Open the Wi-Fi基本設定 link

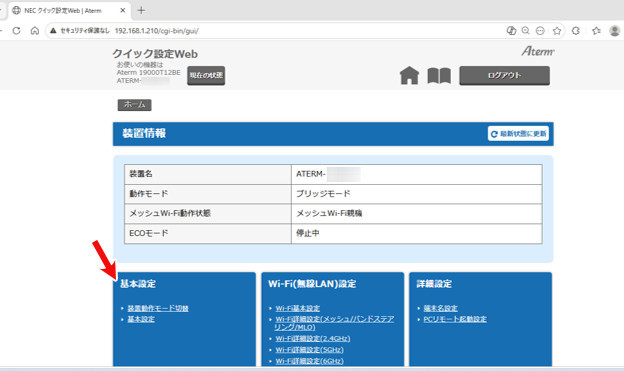[298, 308]
